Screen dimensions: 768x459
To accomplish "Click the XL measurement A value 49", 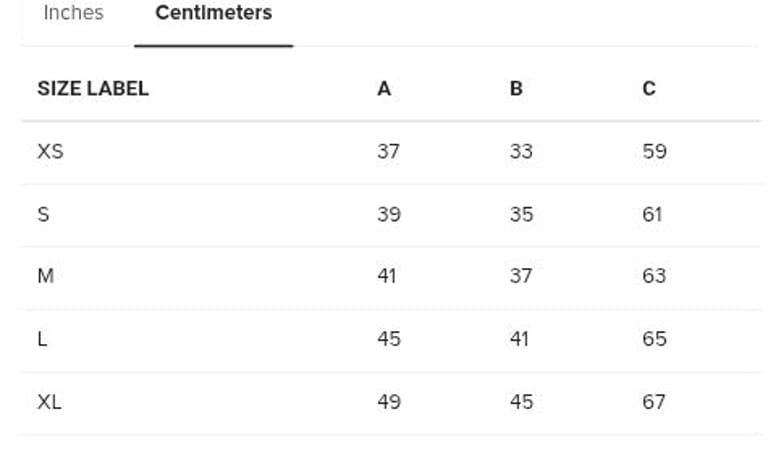I will pos(388,402).
